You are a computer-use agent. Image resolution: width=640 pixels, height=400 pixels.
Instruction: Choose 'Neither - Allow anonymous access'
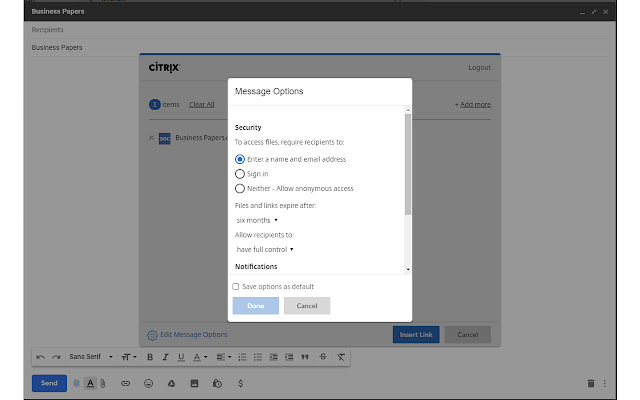[240, 188]
